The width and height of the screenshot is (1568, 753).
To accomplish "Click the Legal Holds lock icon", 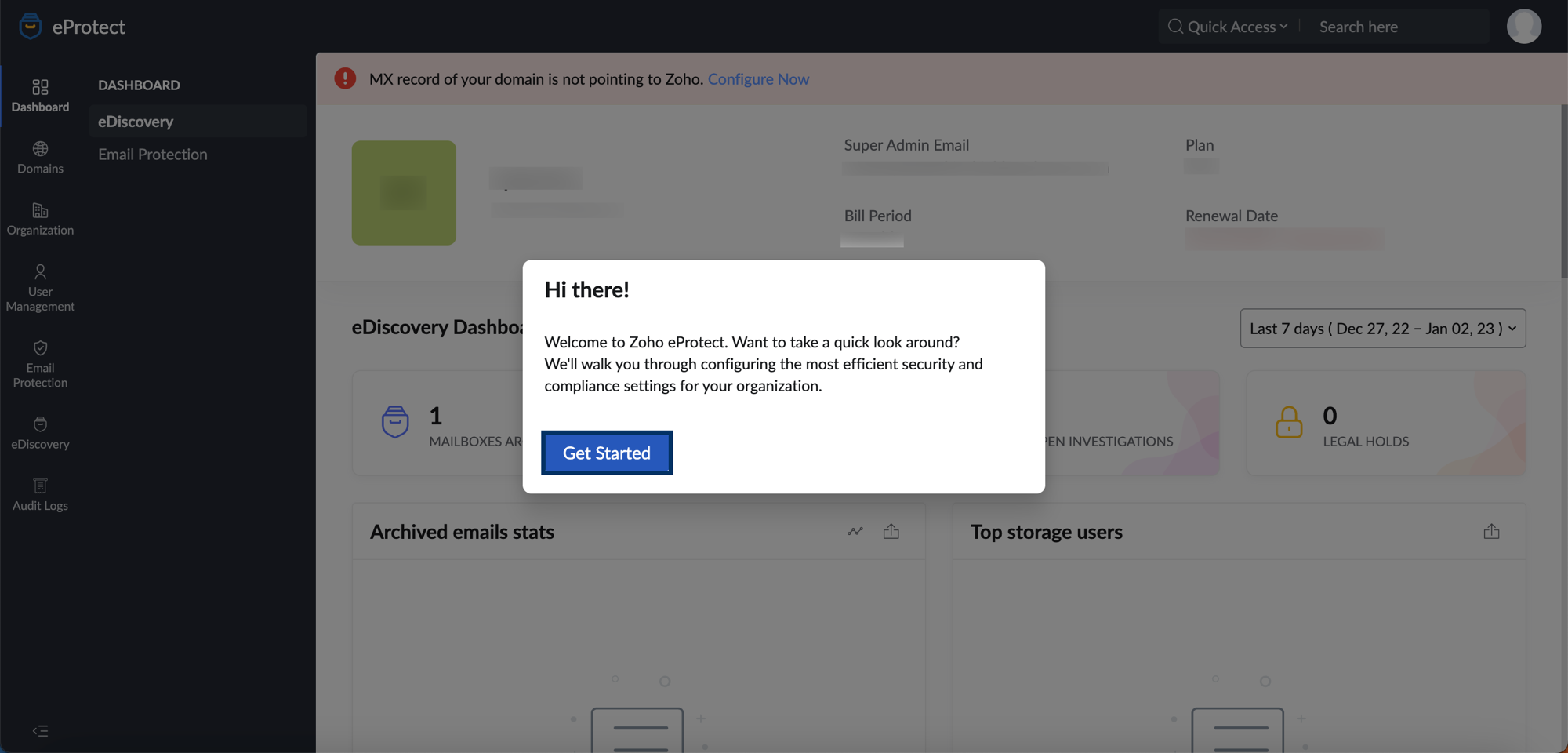I will pos(1288,422).
